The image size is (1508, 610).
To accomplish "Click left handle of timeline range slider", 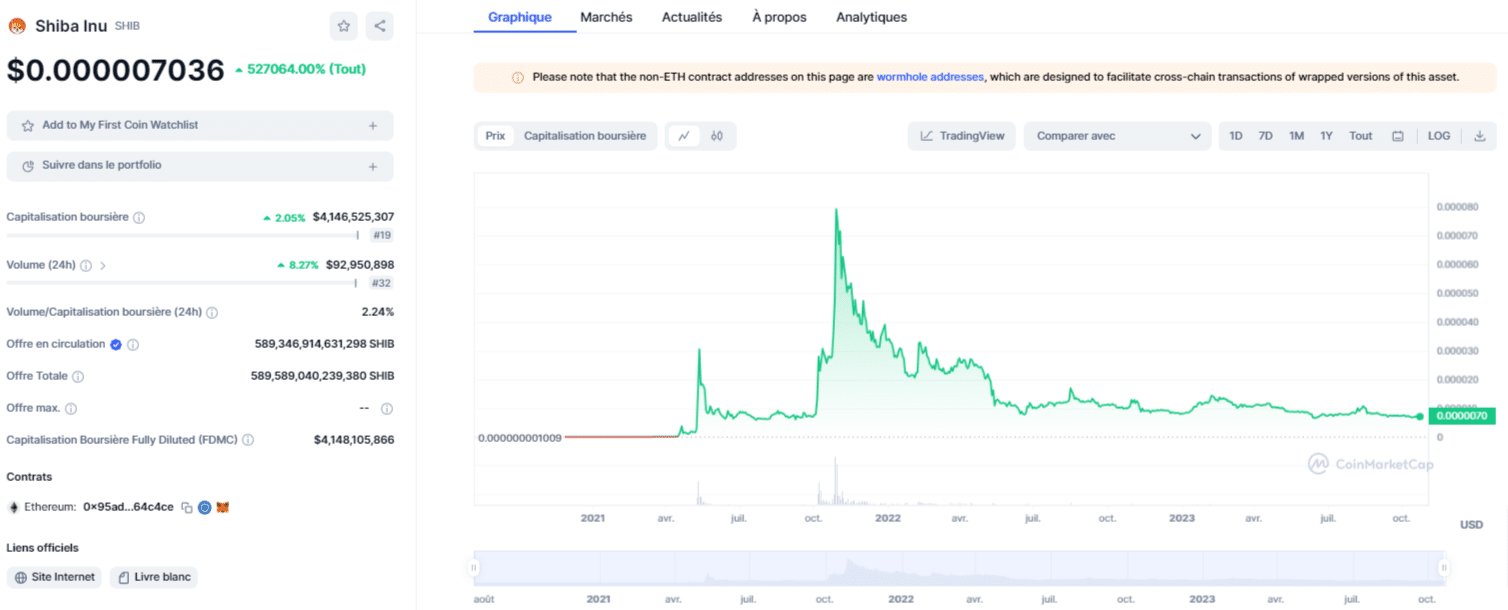I will 474,568.
